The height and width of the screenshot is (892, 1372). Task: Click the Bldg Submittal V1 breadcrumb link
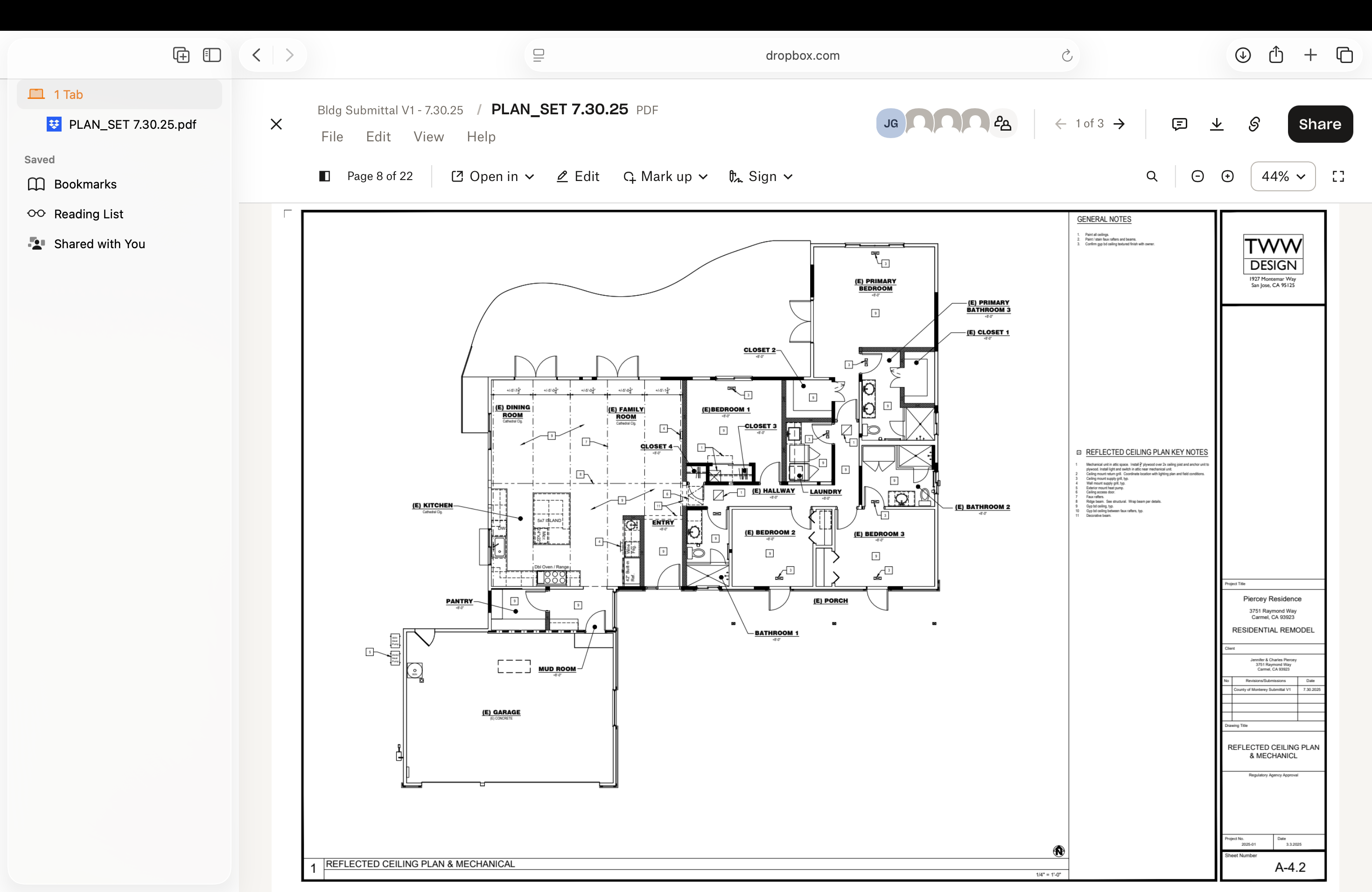[x=390, y=110]
